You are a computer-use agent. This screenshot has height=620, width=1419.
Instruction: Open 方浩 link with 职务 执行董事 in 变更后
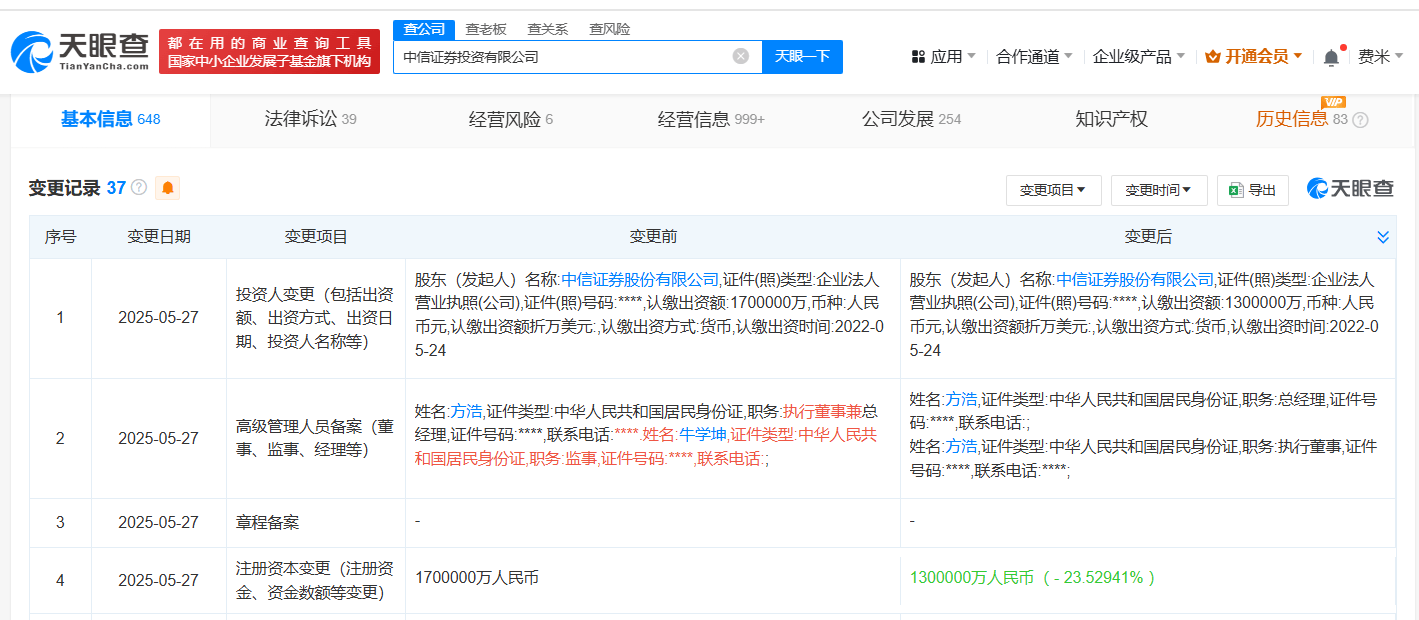click(961, 446)
